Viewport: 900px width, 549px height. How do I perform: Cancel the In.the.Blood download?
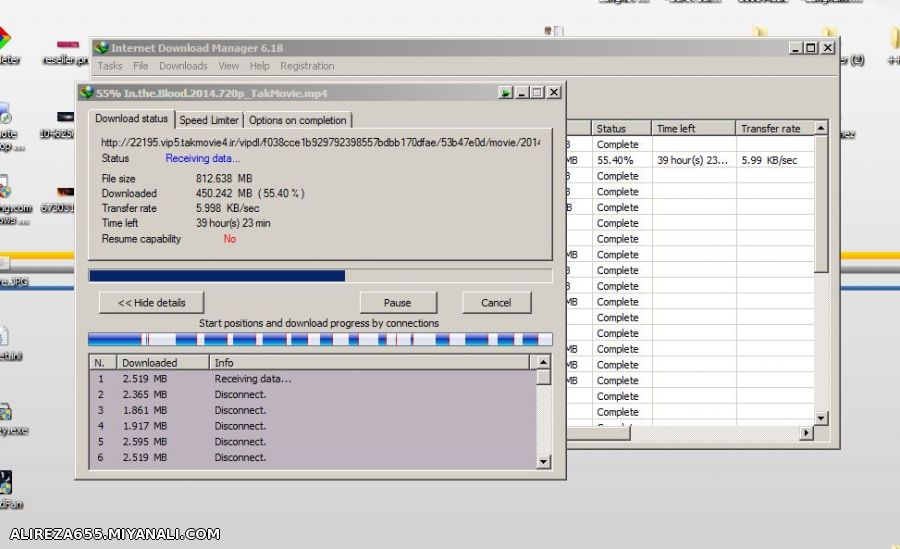coord(496,303)
